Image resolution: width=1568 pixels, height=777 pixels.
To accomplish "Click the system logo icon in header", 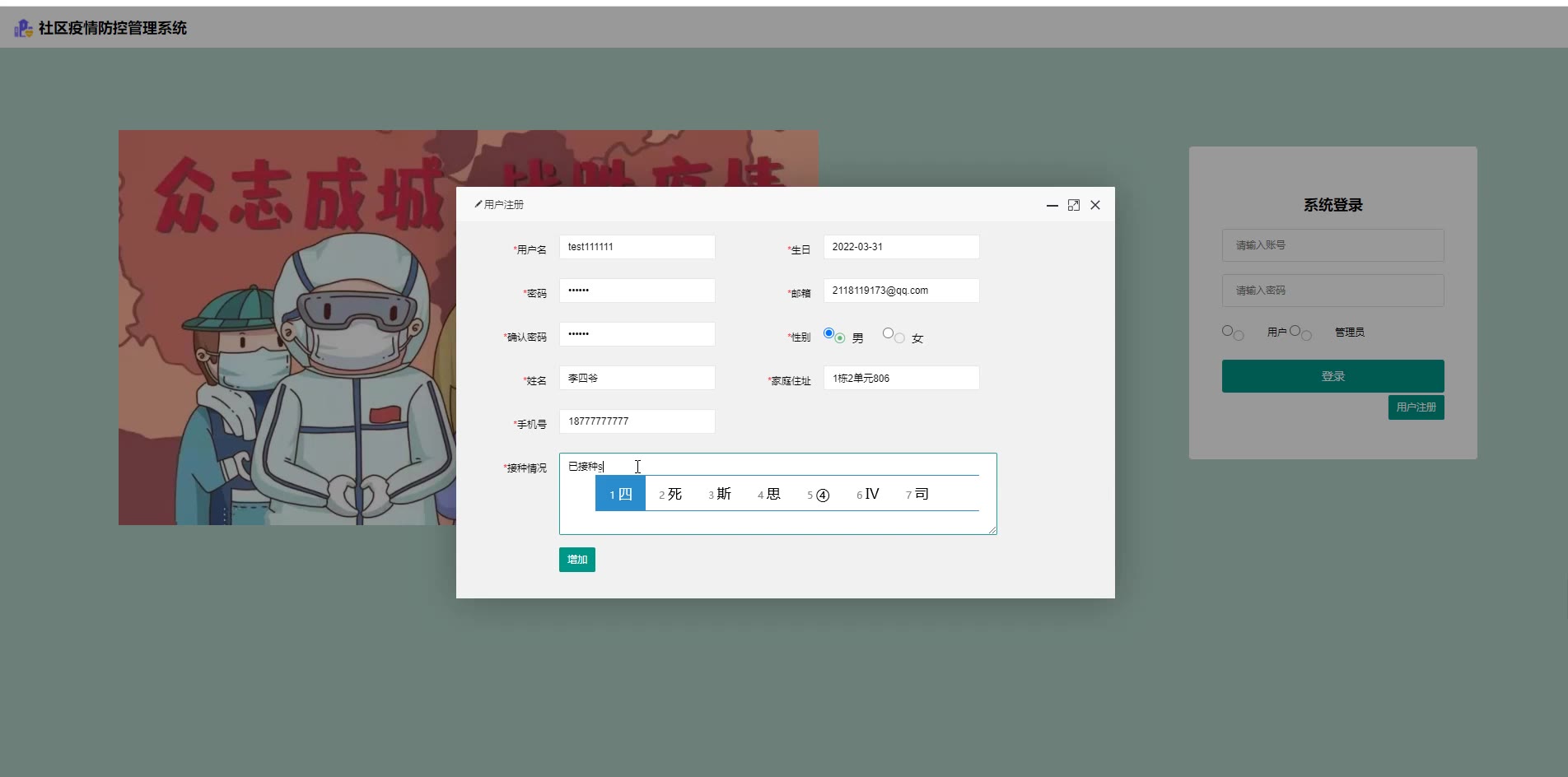I will pos(23,29).
